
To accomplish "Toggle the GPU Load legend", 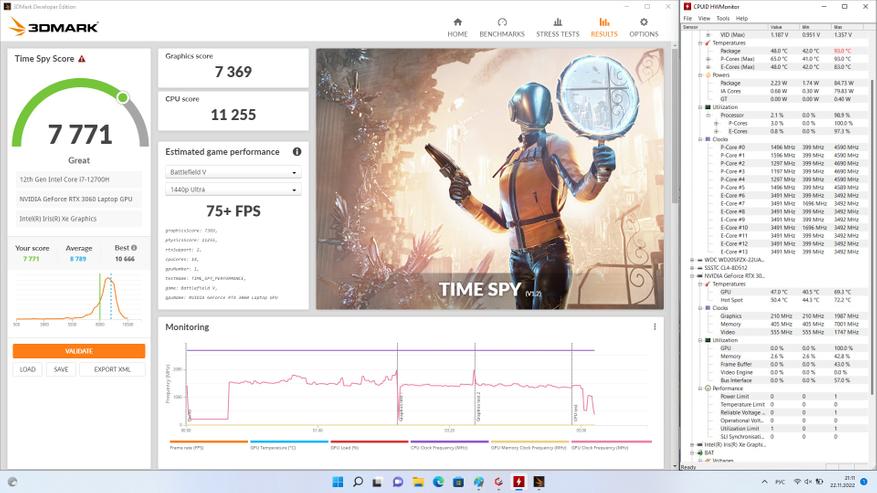I will click(x=369, y=445).
